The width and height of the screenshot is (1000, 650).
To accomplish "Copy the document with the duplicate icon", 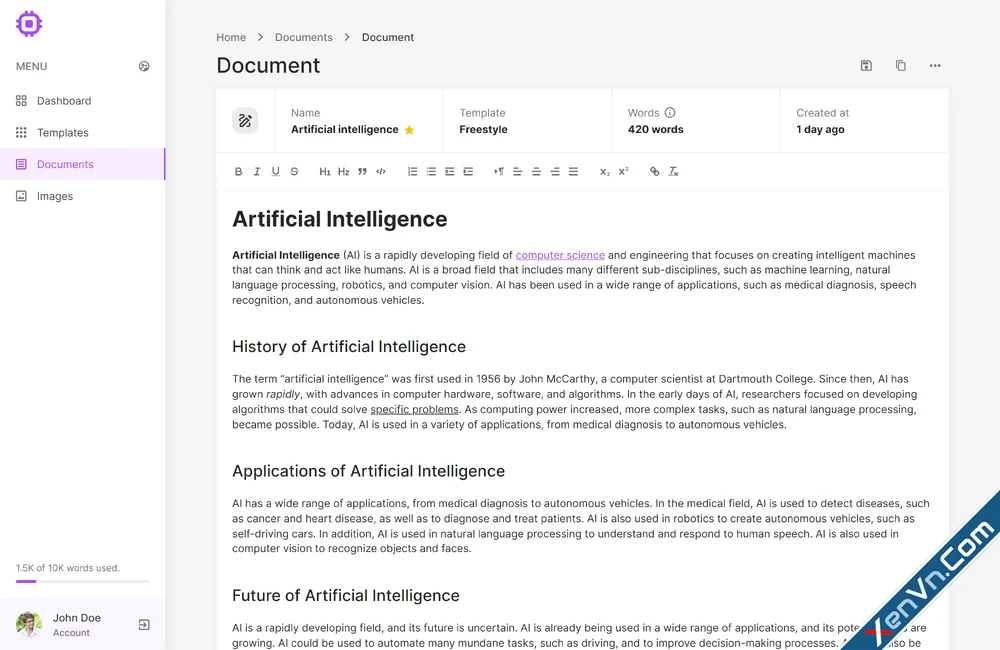I will coord(900,65).
